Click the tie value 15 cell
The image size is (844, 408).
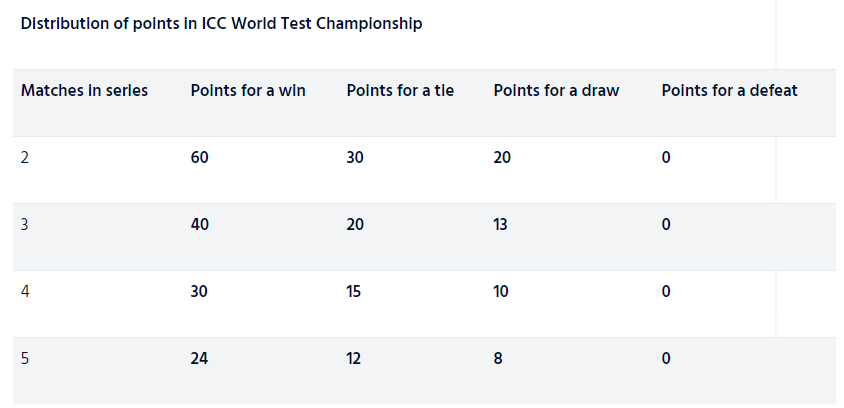[x=354, y=292]
